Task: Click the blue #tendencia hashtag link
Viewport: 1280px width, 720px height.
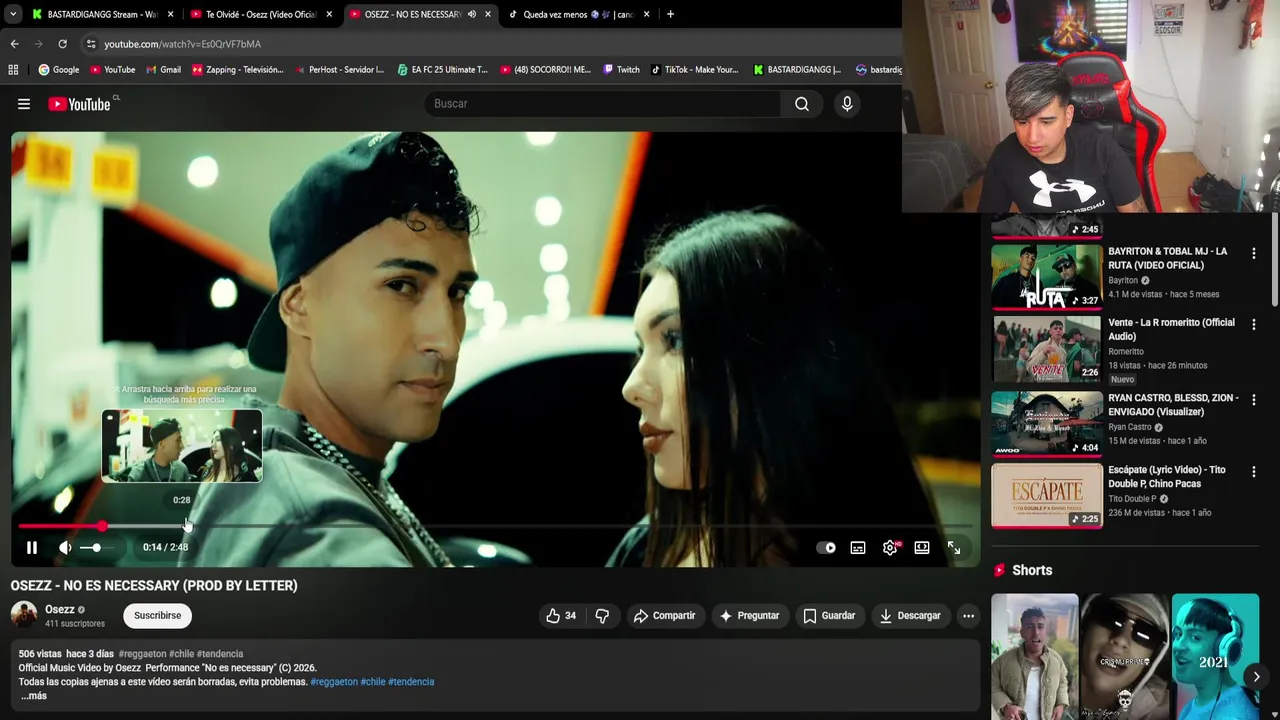Action: click(x=411, y=682)
